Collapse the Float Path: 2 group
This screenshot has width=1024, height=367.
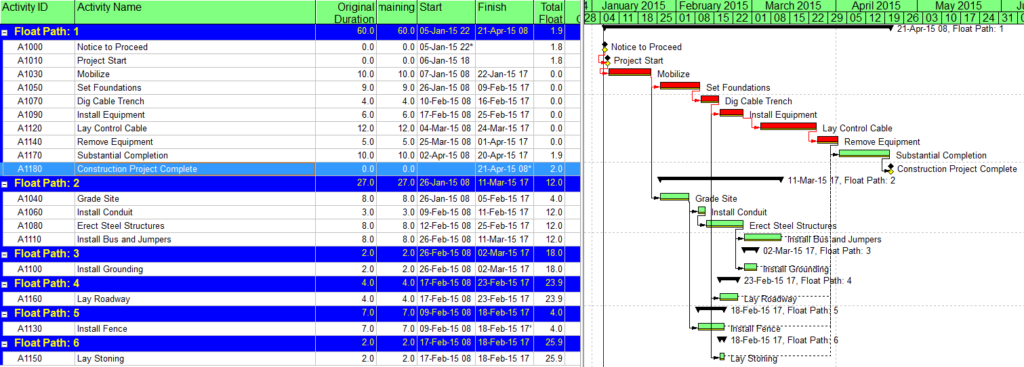(5, 184)
